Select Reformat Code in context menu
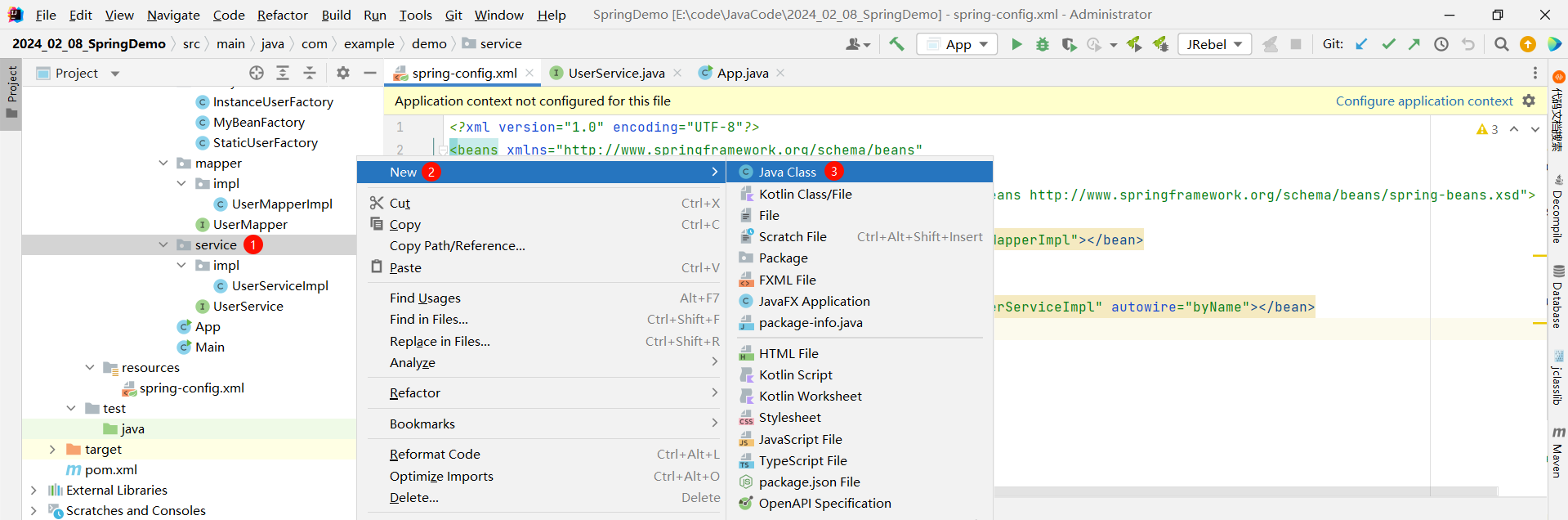 (542, 454)
